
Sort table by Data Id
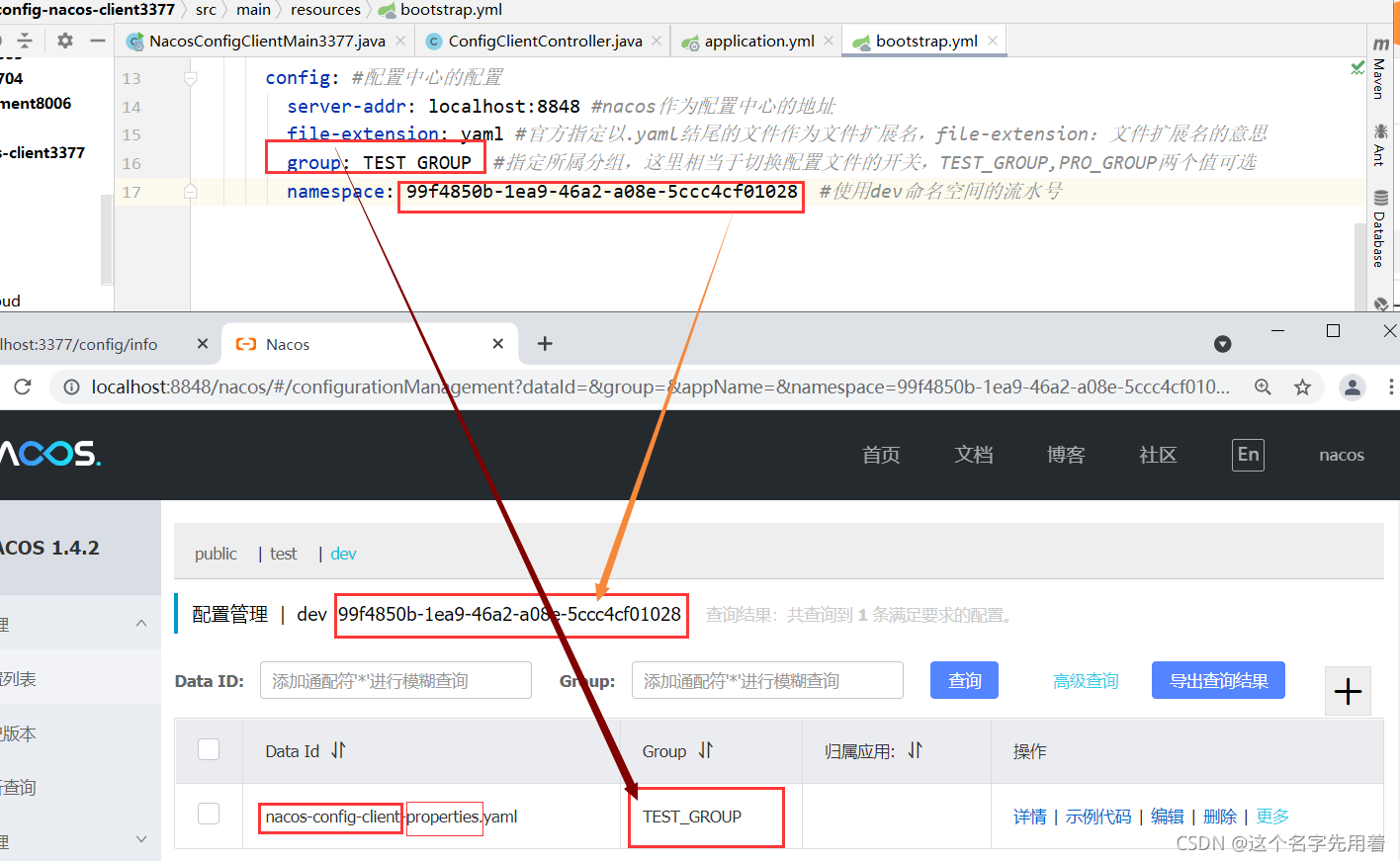[338, 750]
